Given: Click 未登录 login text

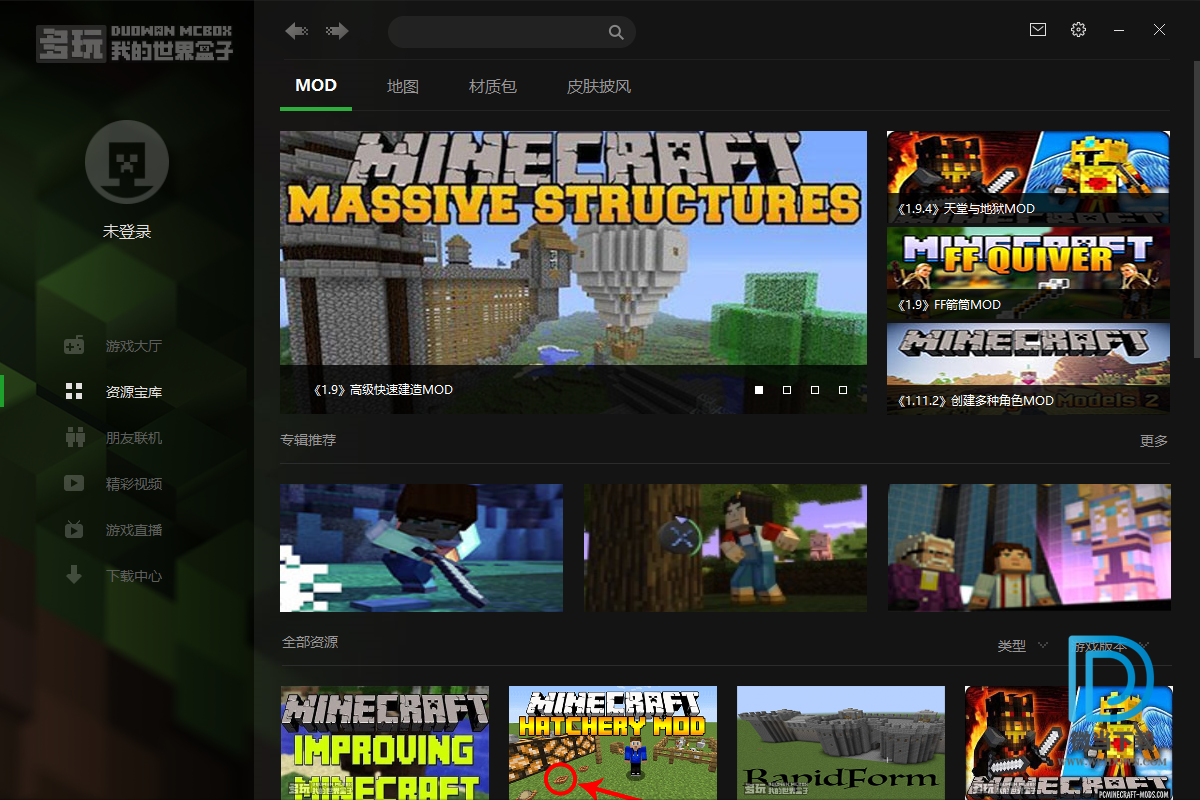Looking at the screenshot, I should pos(127,231).
